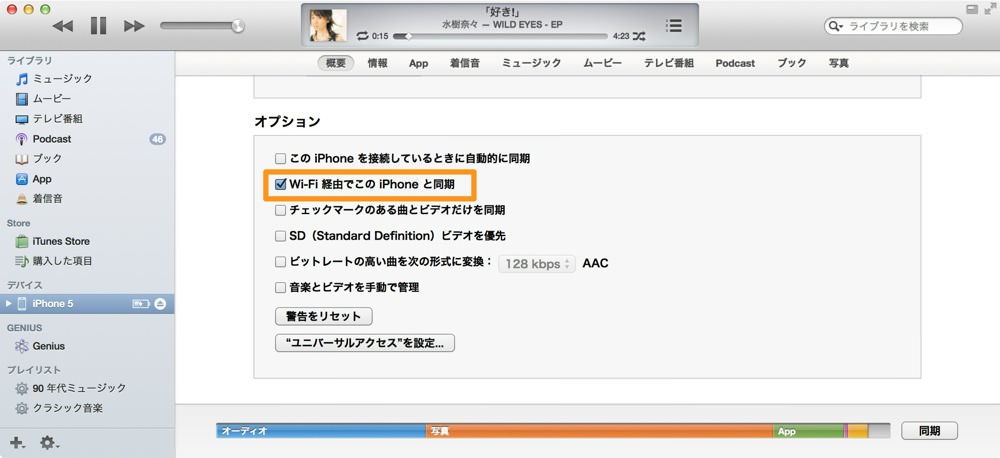Enable SD (Standard Definition) ビデオを優先 checkbox
The height and width of the screenshot is (458, 1000).
[280, 236]
